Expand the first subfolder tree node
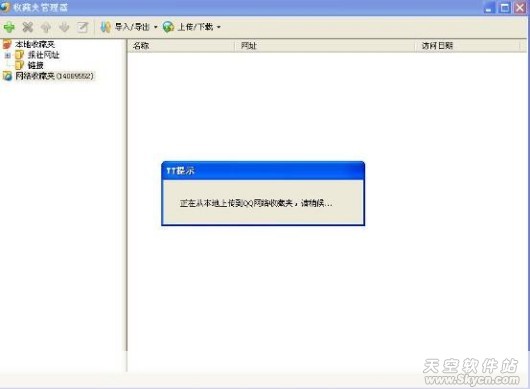530x389 pixels. (x=8, y=55)
